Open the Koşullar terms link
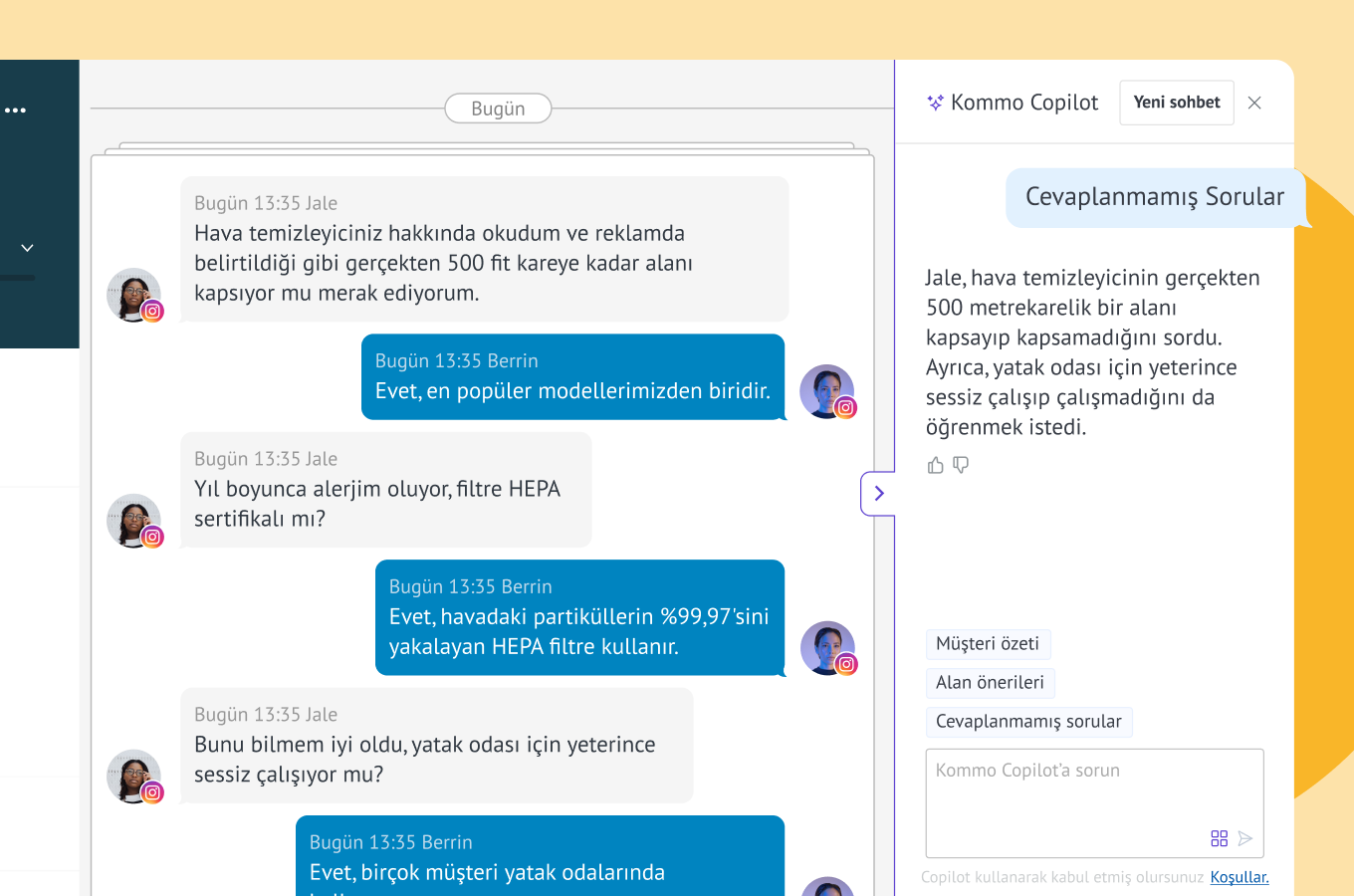The height and width of the screenshot is (896, 1354). (1239, 877)
